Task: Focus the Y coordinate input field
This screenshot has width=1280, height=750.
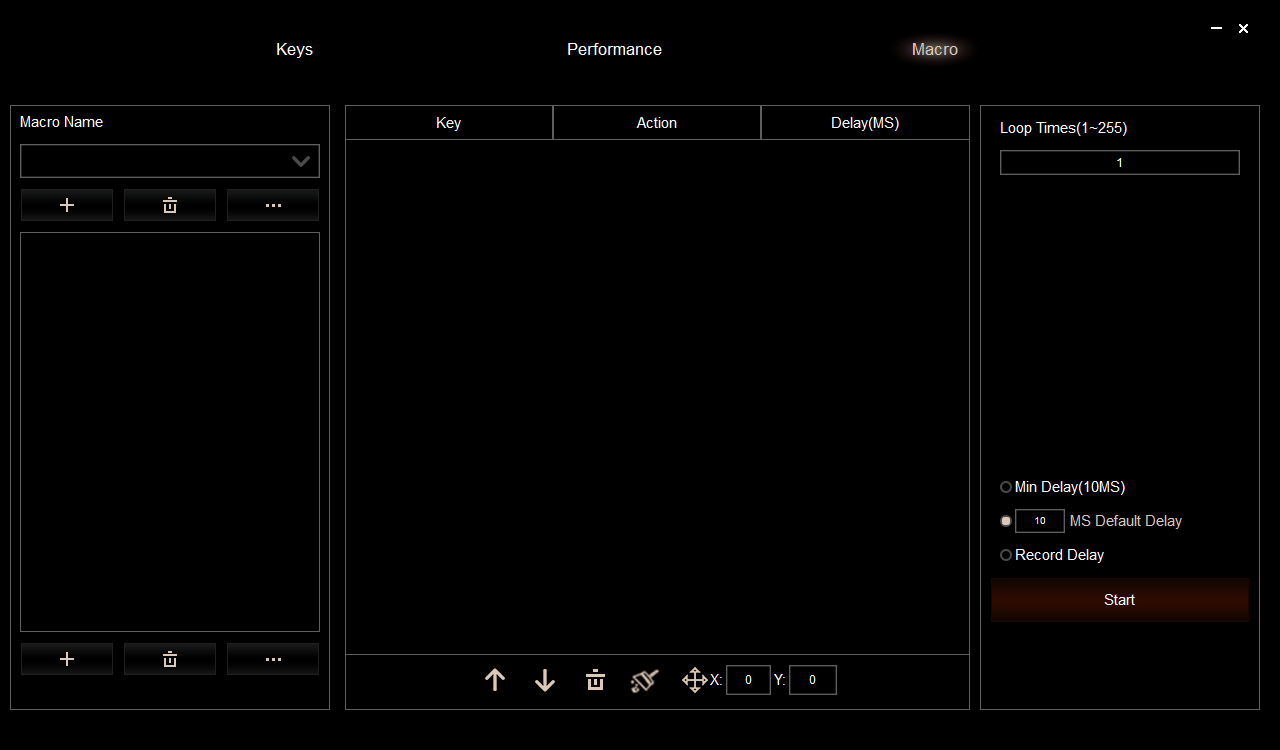Action: [x=813, y=680]
